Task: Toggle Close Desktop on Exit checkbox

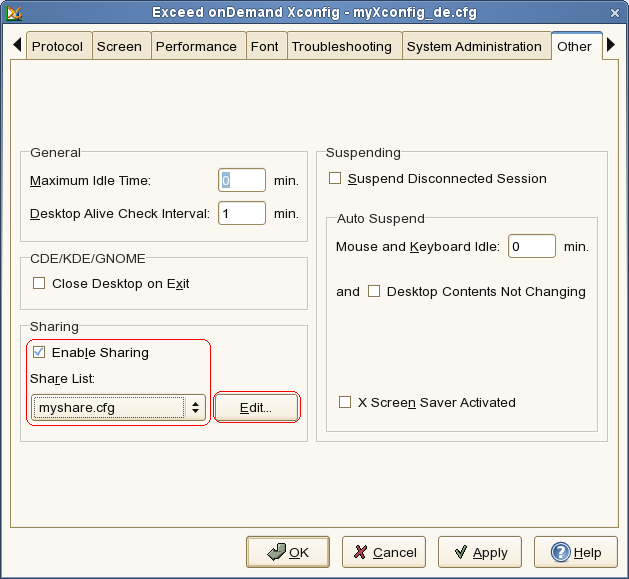Action: pos(40,284)
